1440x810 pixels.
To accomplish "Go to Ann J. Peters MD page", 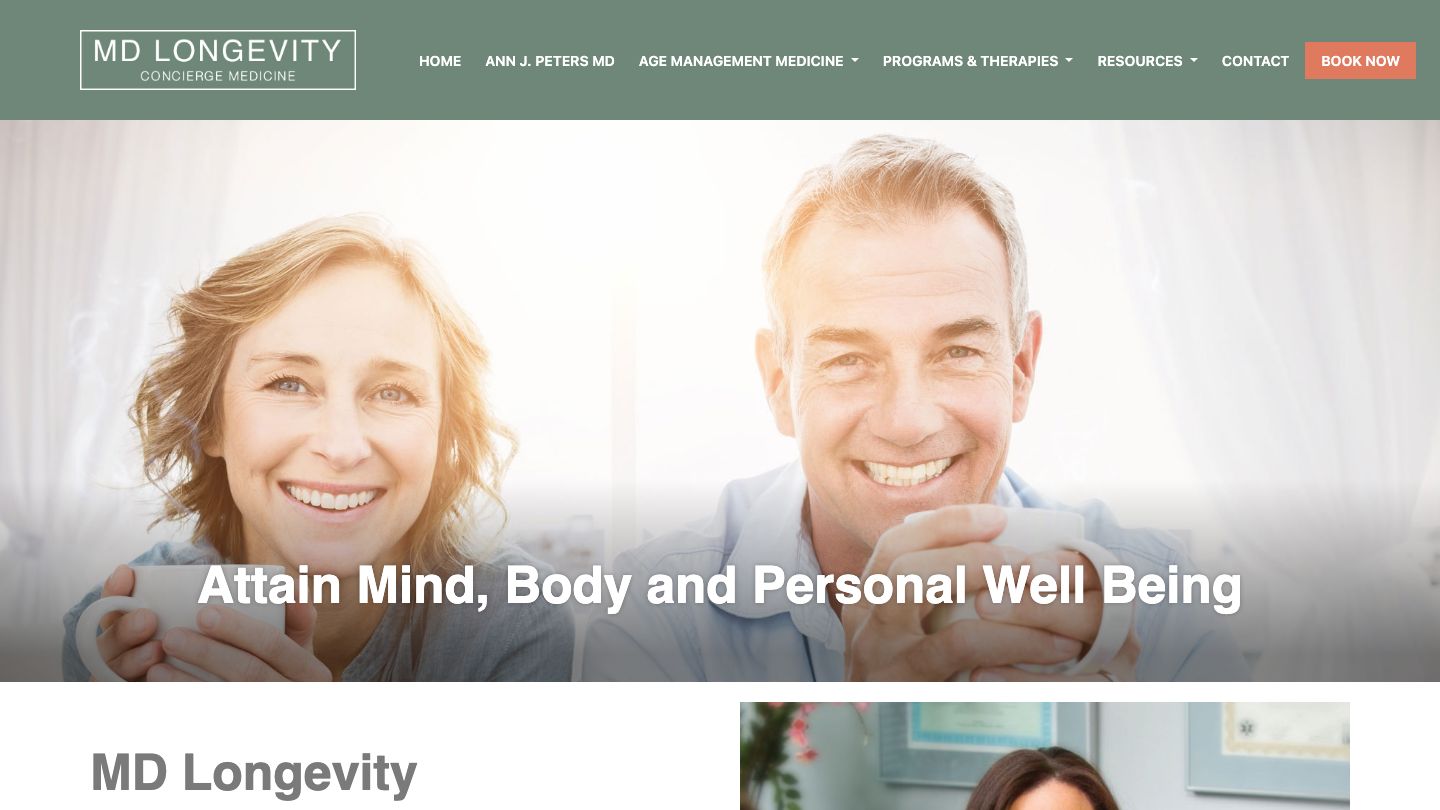I will [550, 61].
